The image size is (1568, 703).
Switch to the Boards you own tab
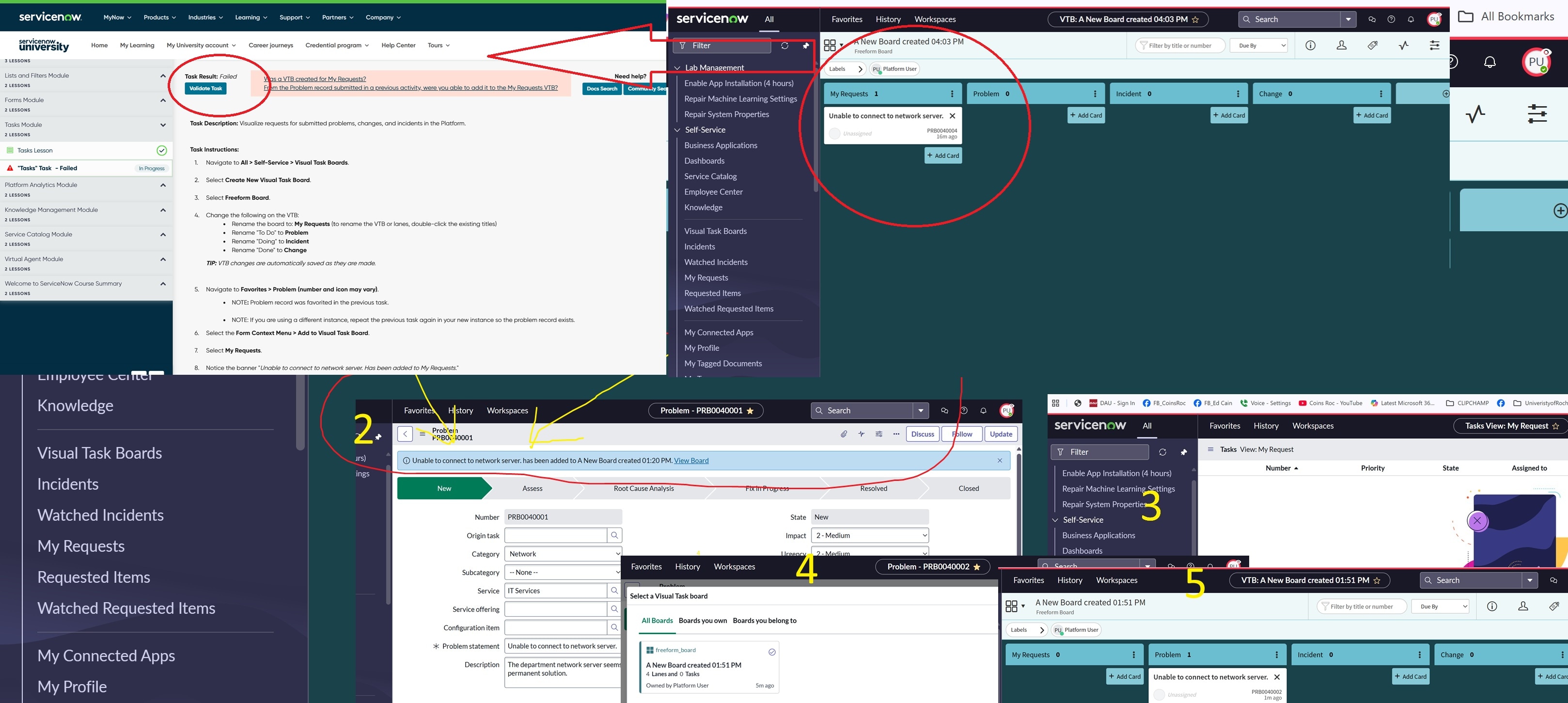pos(703,621)
